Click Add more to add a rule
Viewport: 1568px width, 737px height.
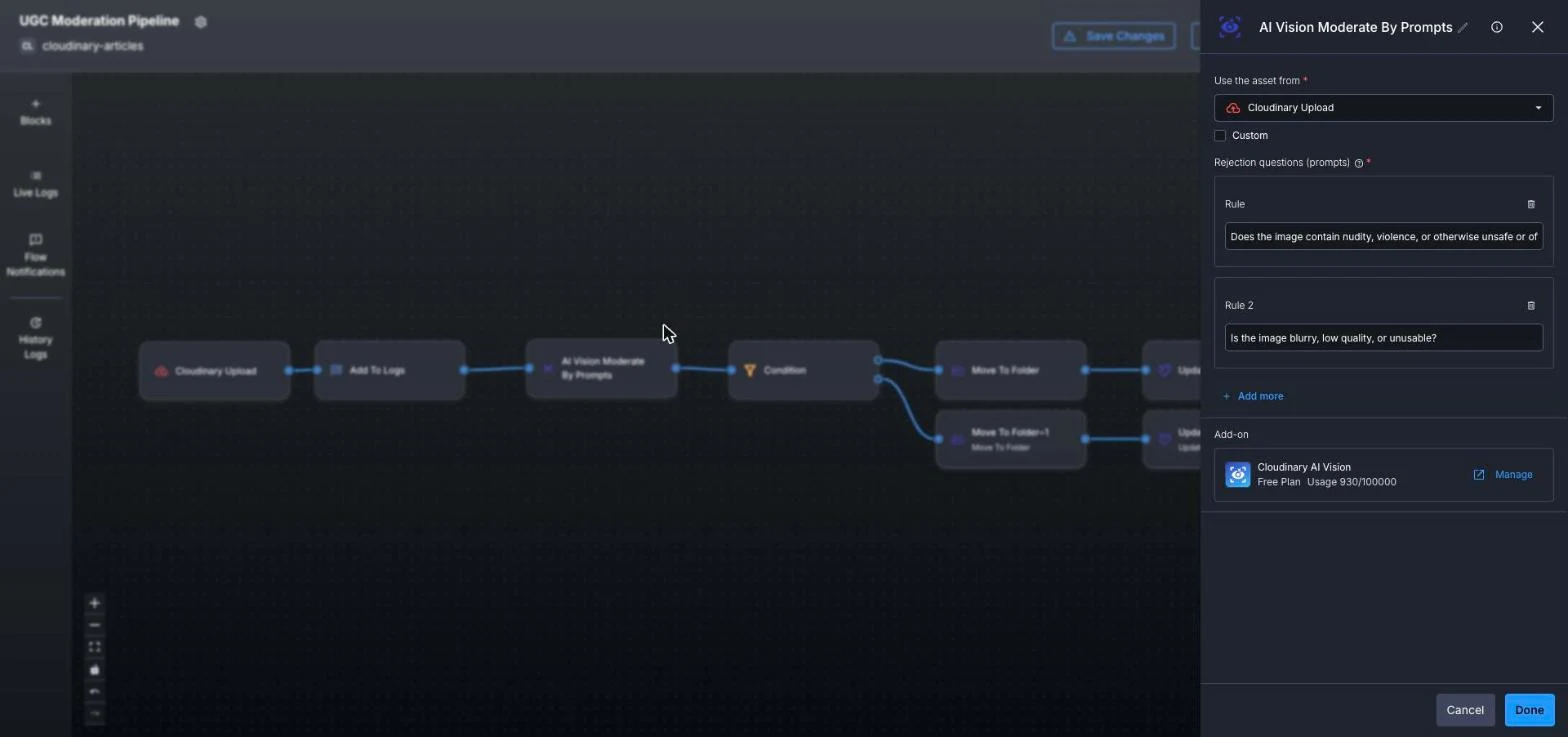1253,396
